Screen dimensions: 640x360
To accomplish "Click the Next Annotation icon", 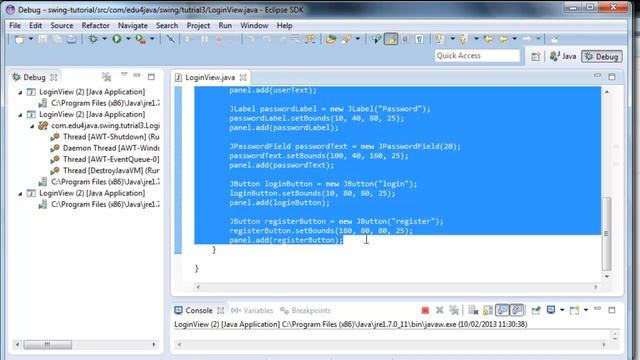I will [x=439, y=39].
